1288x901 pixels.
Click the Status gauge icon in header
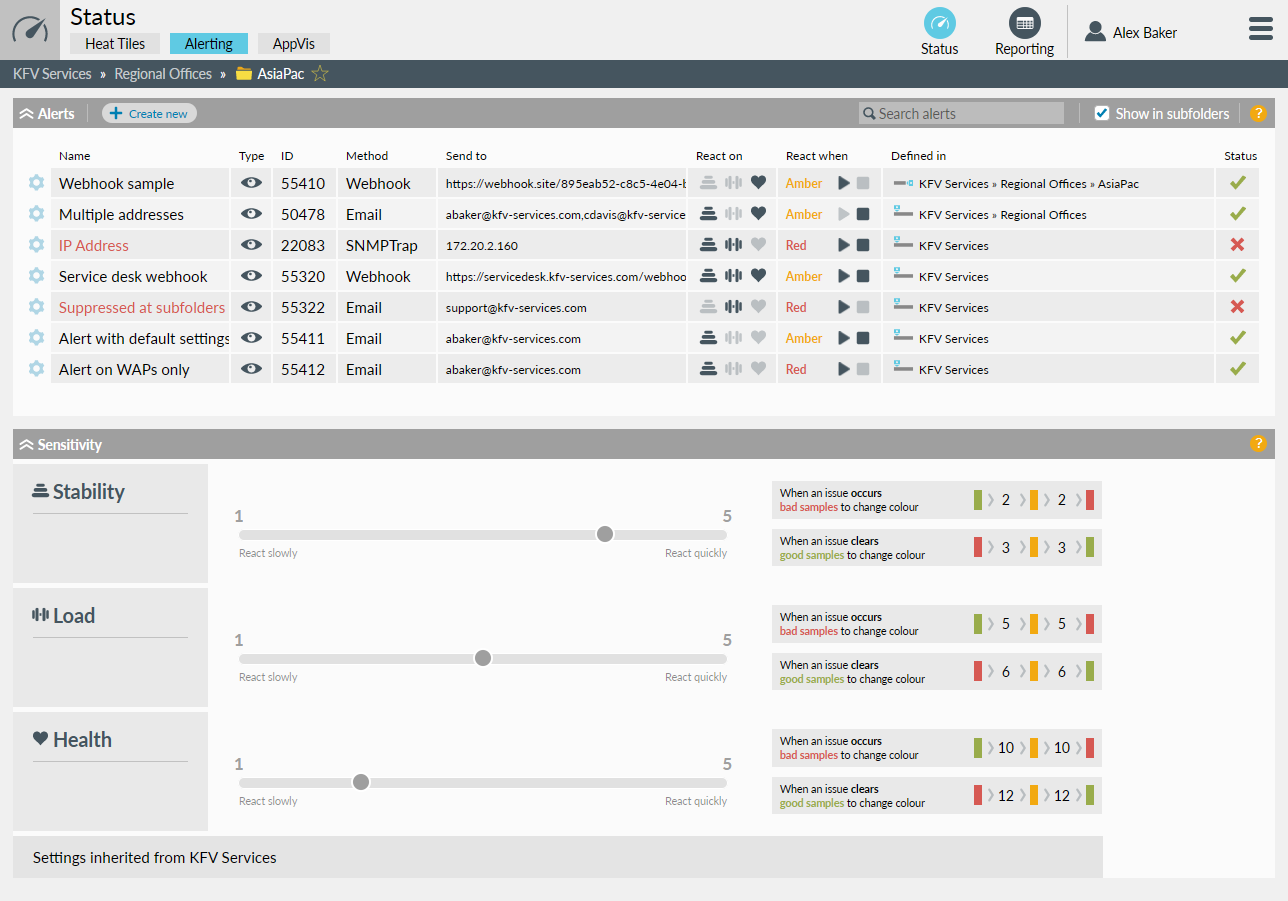[939, 23]
